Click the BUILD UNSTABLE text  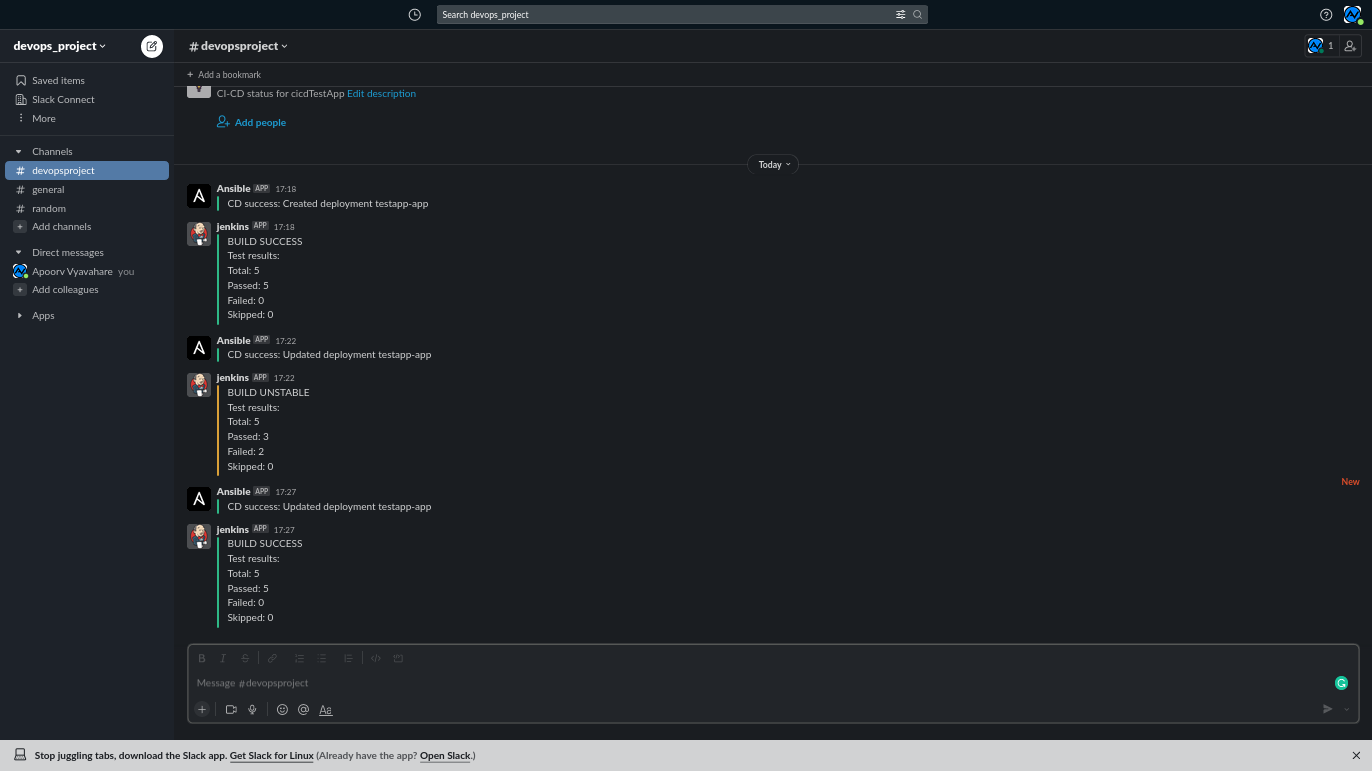pos(268,393)
